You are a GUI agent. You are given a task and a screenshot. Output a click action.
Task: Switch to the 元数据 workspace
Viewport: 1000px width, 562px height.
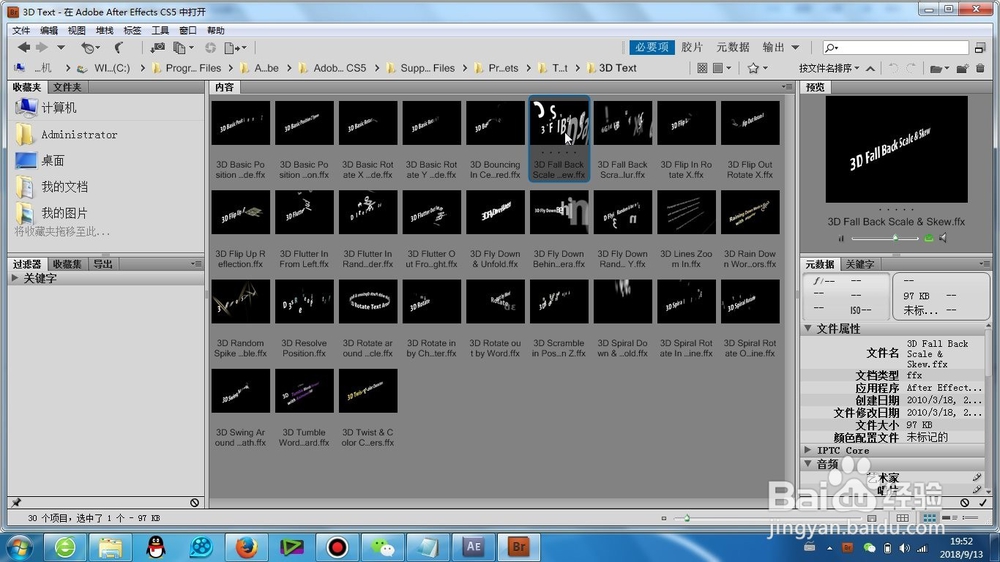[732, 47]
